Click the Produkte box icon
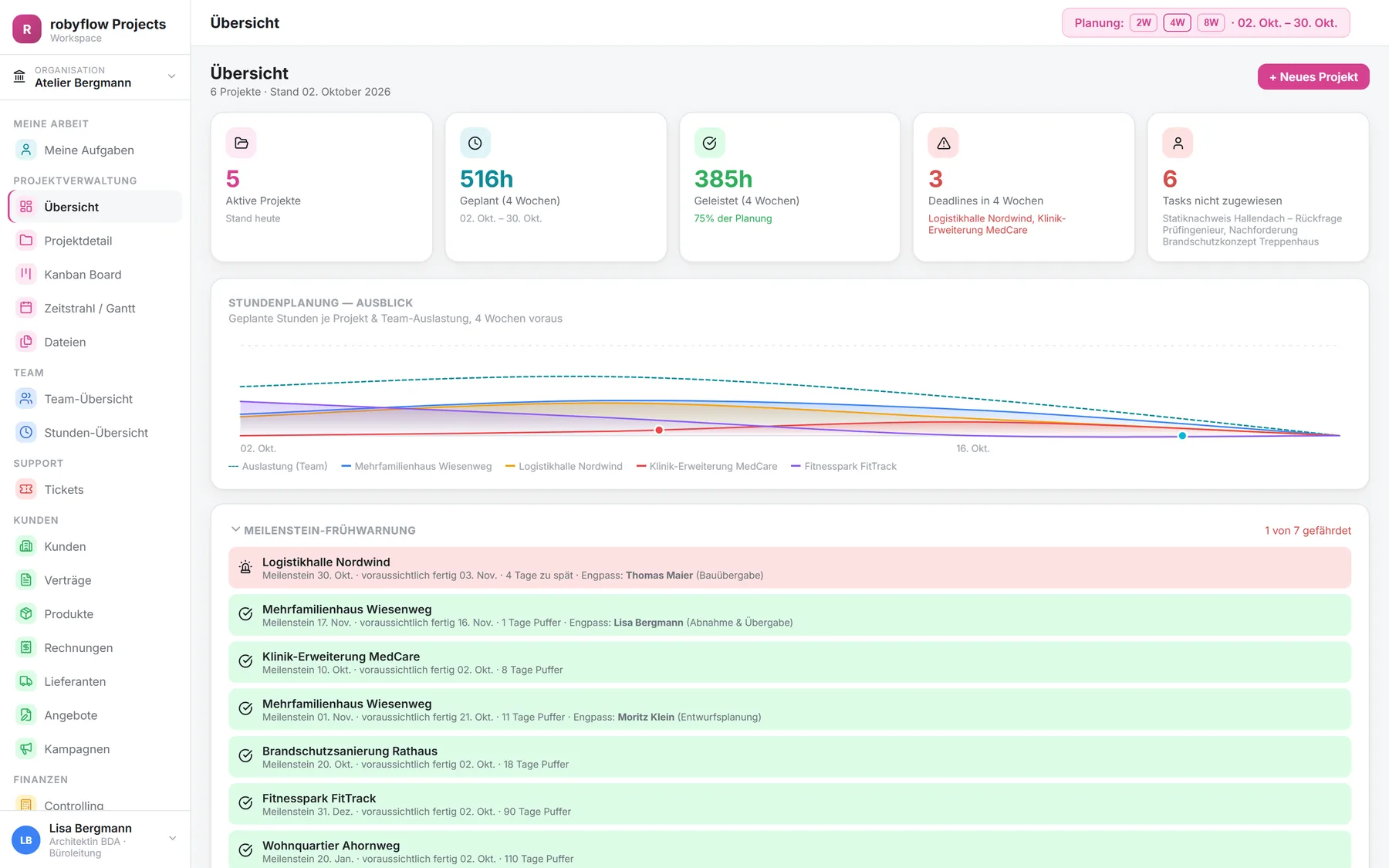Viewport: 1389px width, 868px height. coord(26,613)
